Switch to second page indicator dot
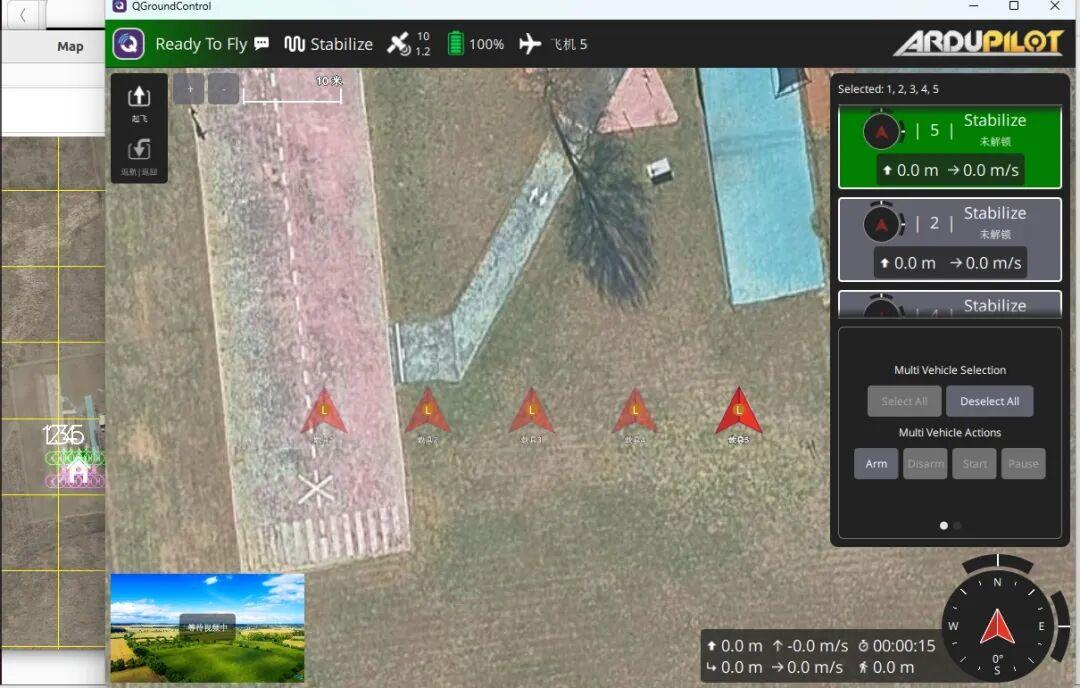This screenshot has height=688, width=1080. (957, 525)
